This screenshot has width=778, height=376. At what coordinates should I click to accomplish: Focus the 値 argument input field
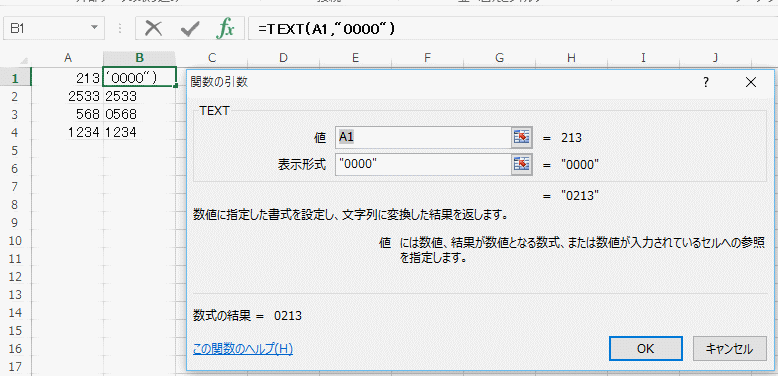click(423, 137)
